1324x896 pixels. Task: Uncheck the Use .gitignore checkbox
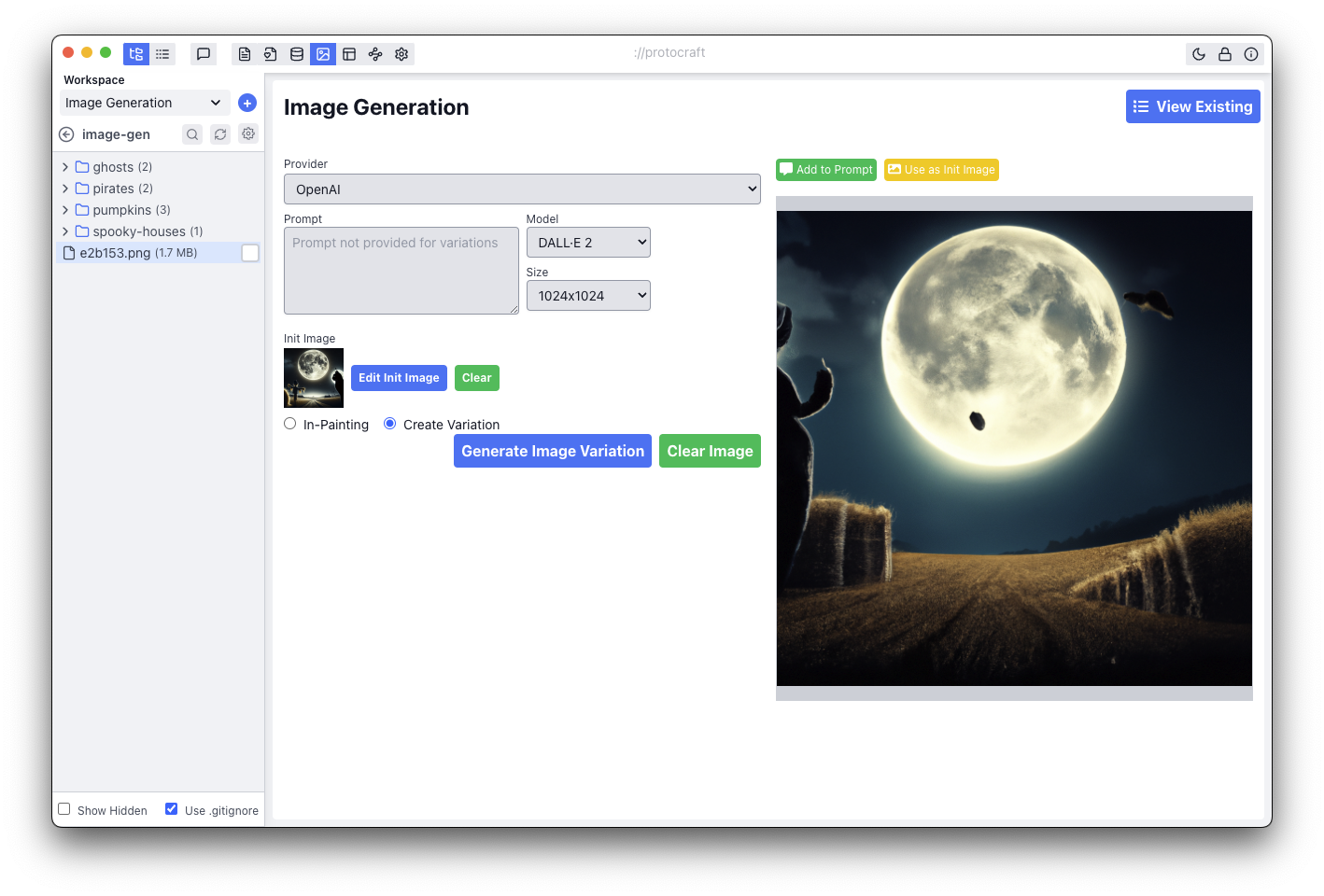(172, 809)
